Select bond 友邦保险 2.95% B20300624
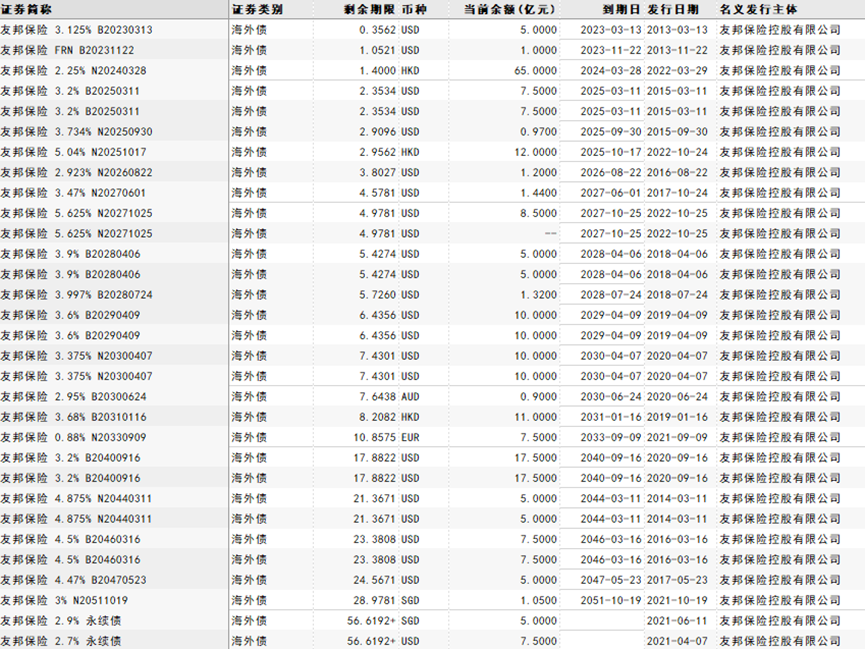 pyautogui.click(x=73, y=397)
